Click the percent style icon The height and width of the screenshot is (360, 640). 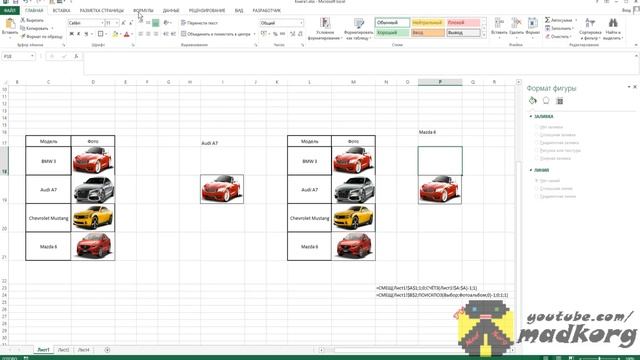pyautogui.click(x=275, y=34)
